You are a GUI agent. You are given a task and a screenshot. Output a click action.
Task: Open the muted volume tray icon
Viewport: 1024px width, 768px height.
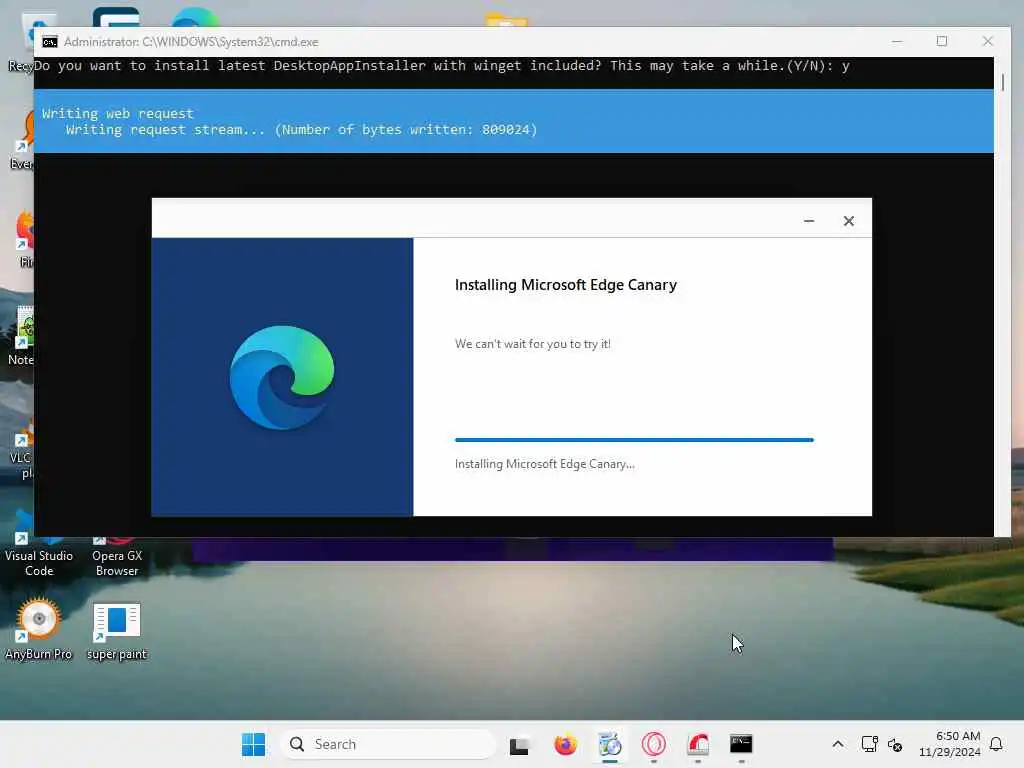click(x=895, y=744)
